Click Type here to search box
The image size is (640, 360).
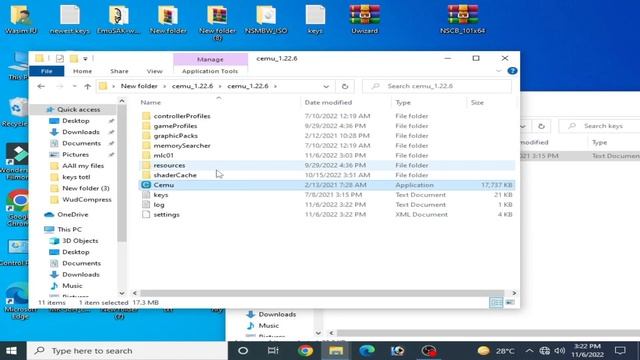tap(127, 351)
